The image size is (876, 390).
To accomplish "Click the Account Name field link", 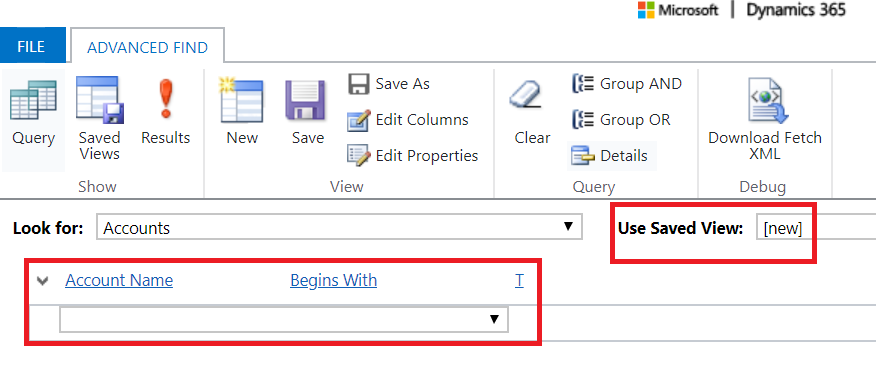I will point(119,280).
